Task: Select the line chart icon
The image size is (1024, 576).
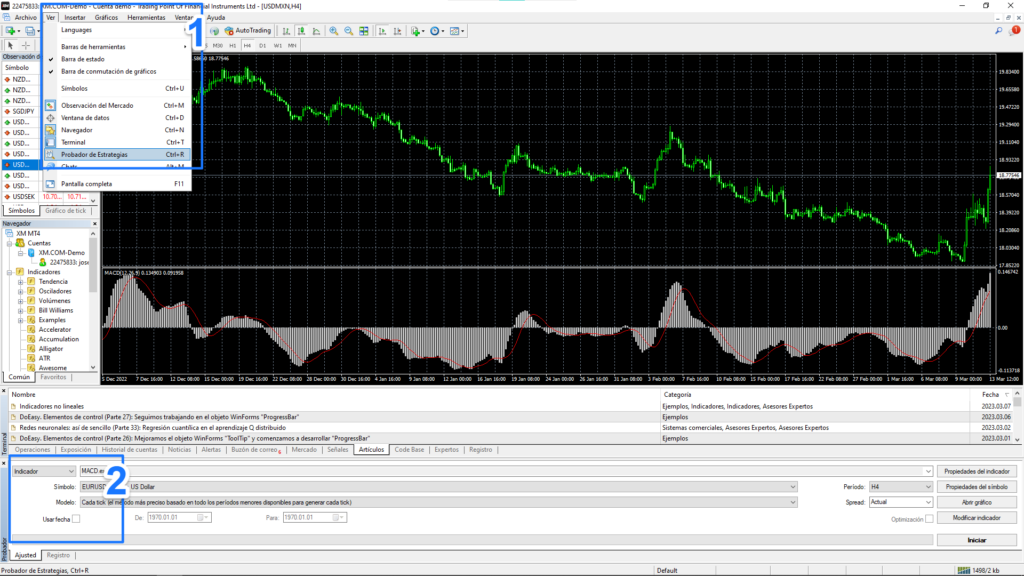Action: pos(317,31)
